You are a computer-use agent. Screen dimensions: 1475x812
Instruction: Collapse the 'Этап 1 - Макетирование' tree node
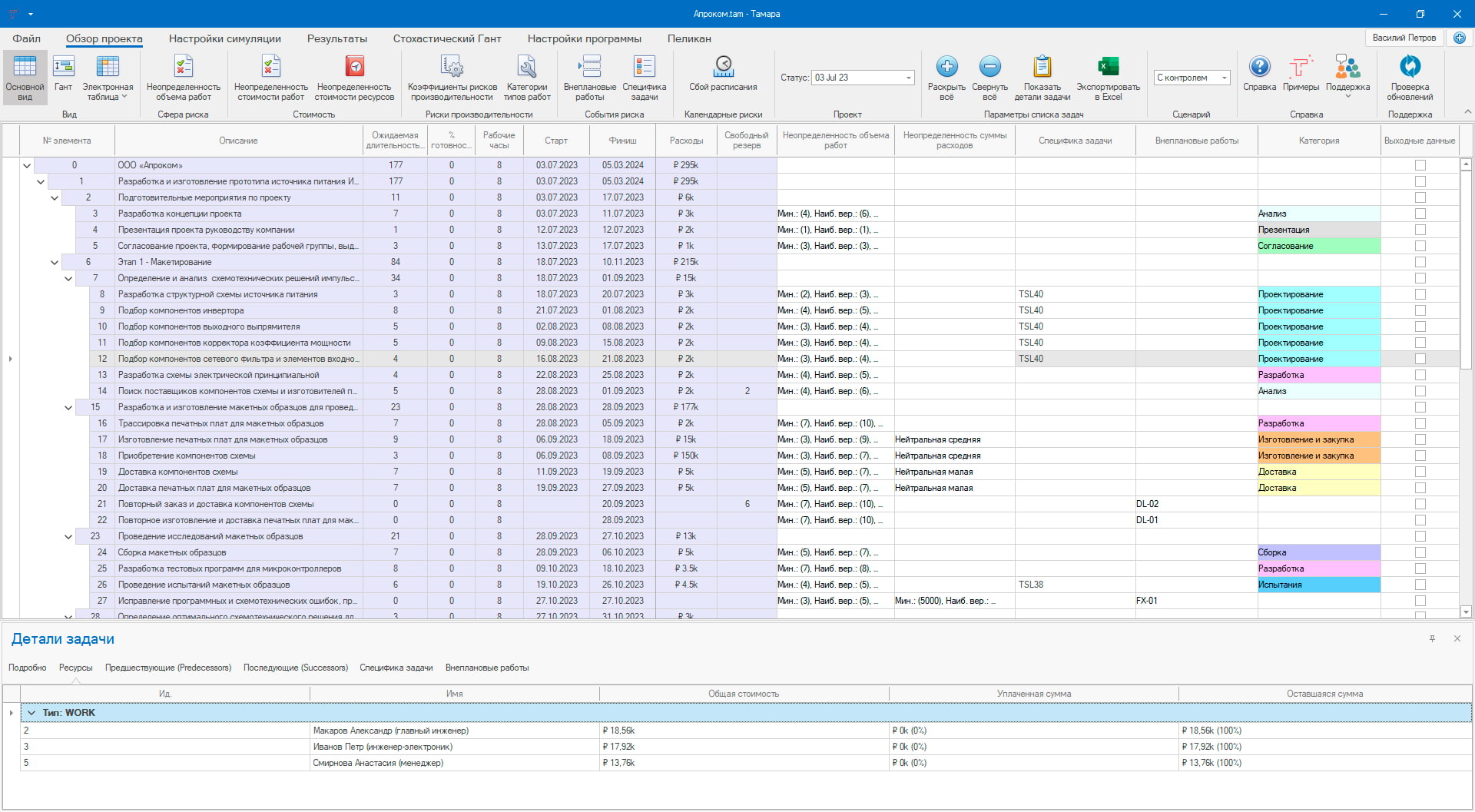tap(55, 262)
